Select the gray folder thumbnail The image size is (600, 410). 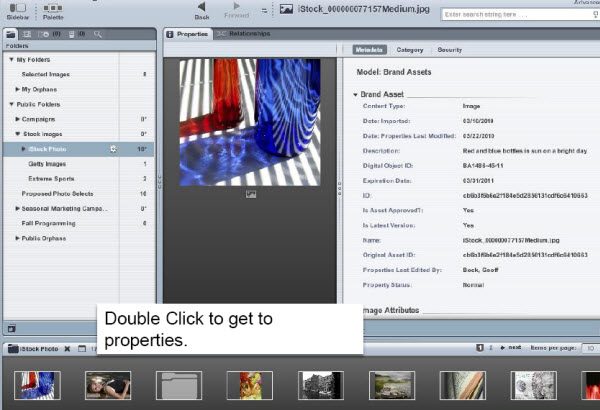coord(179,385)
